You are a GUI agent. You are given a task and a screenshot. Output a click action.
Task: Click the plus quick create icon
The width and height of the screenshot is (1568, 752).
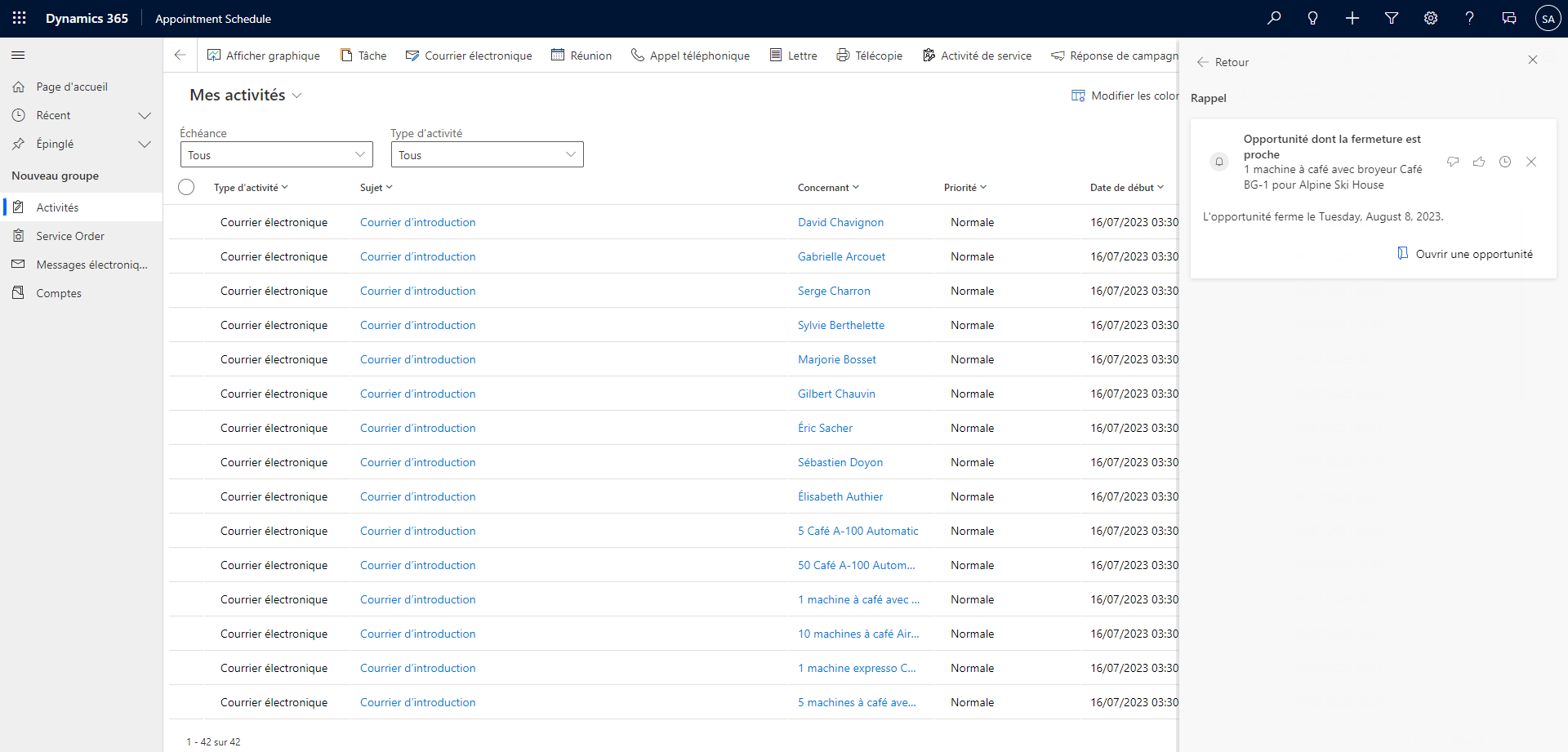pyautogui.click(x=1352, y=18)
